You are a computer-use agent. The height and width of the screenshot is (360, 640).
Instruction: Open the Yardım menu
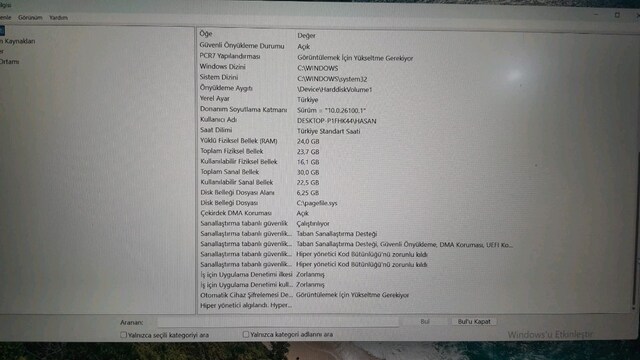click(x=58, y=18)
